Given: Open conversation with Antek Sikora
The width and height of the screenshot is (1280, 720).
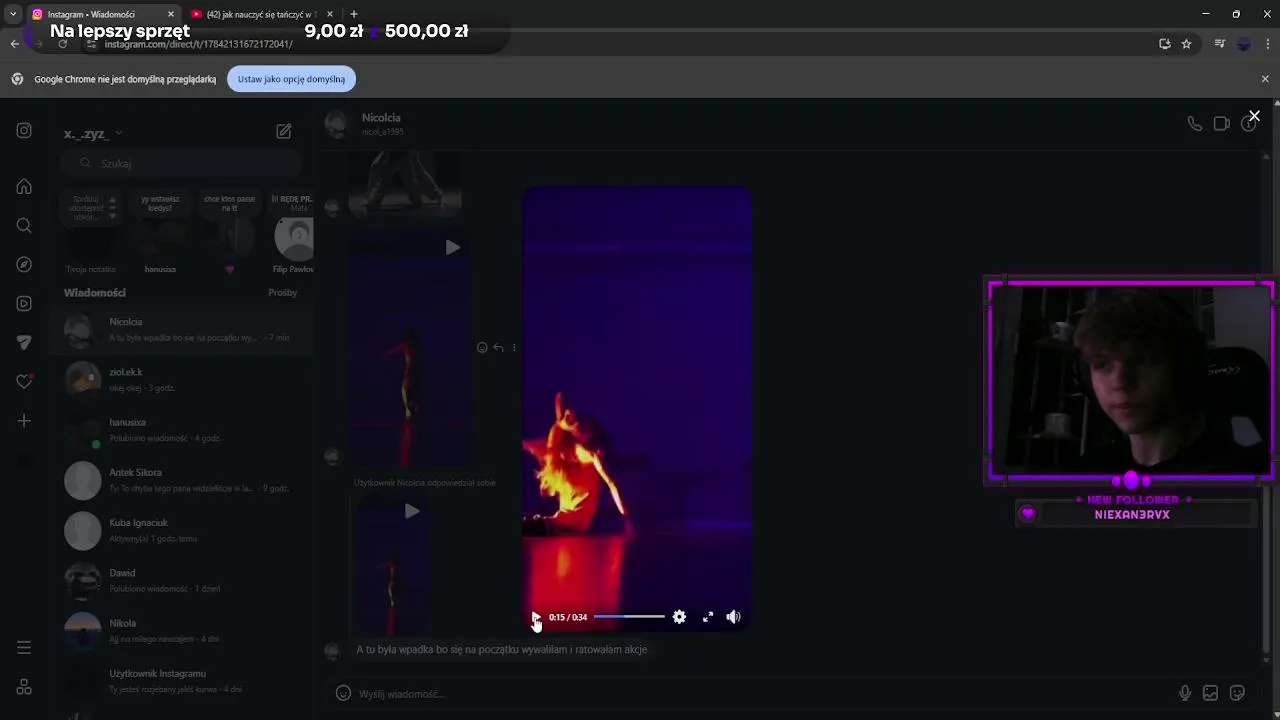Looking at the screenshot, I should (183, 480).
